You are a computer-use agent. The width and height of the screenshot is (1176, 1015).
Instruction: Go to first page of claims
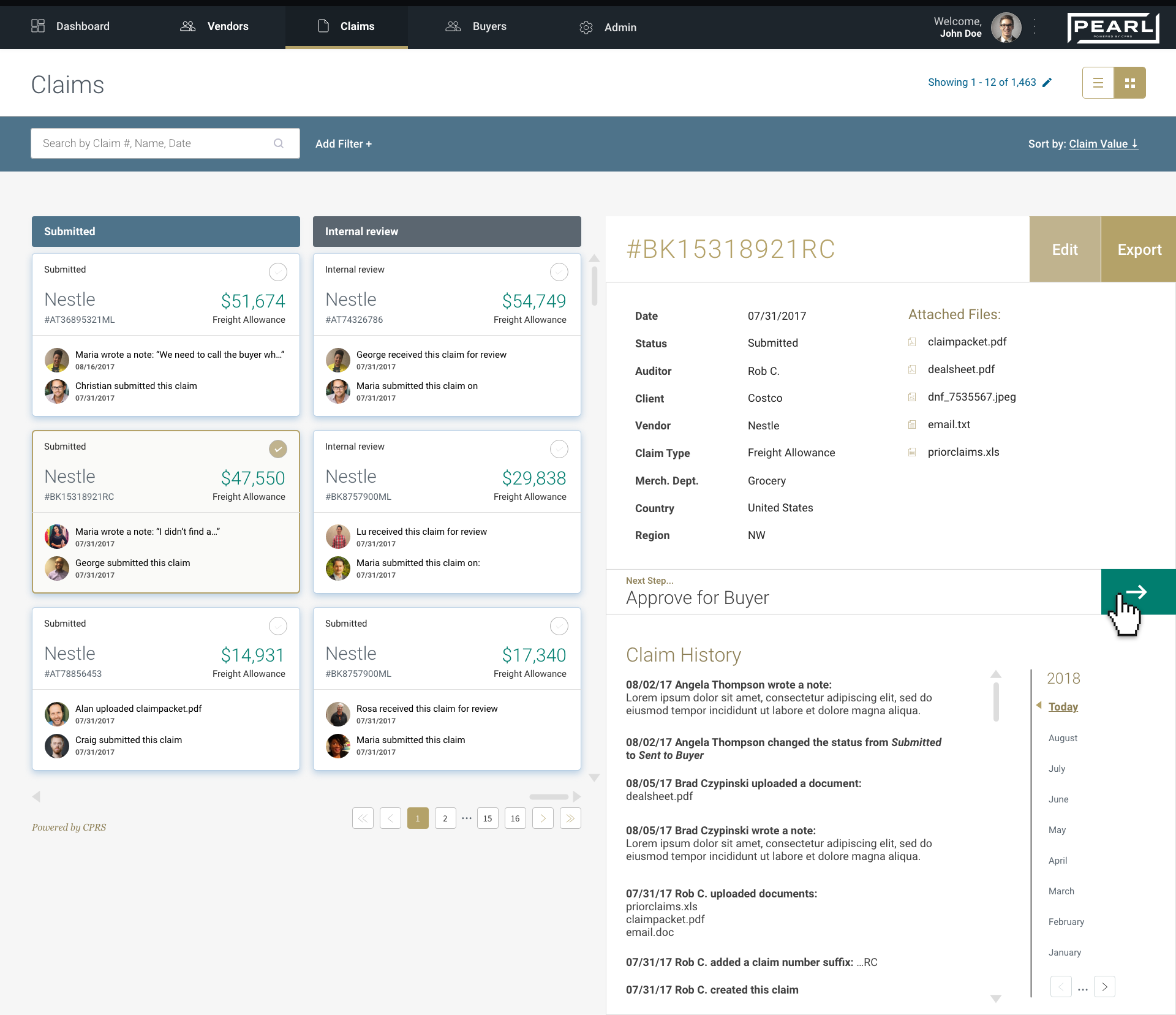363,818
